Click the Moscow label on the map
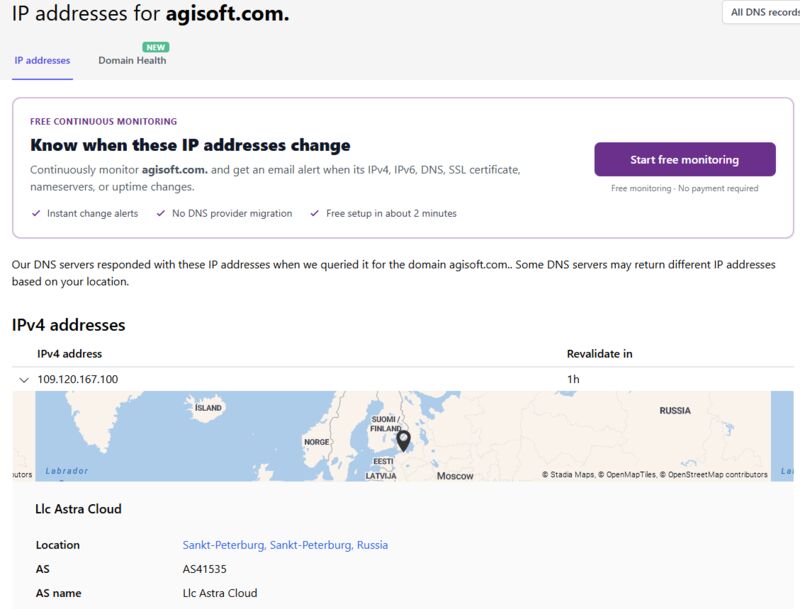800x609 pixels. (x=455, y=476)
